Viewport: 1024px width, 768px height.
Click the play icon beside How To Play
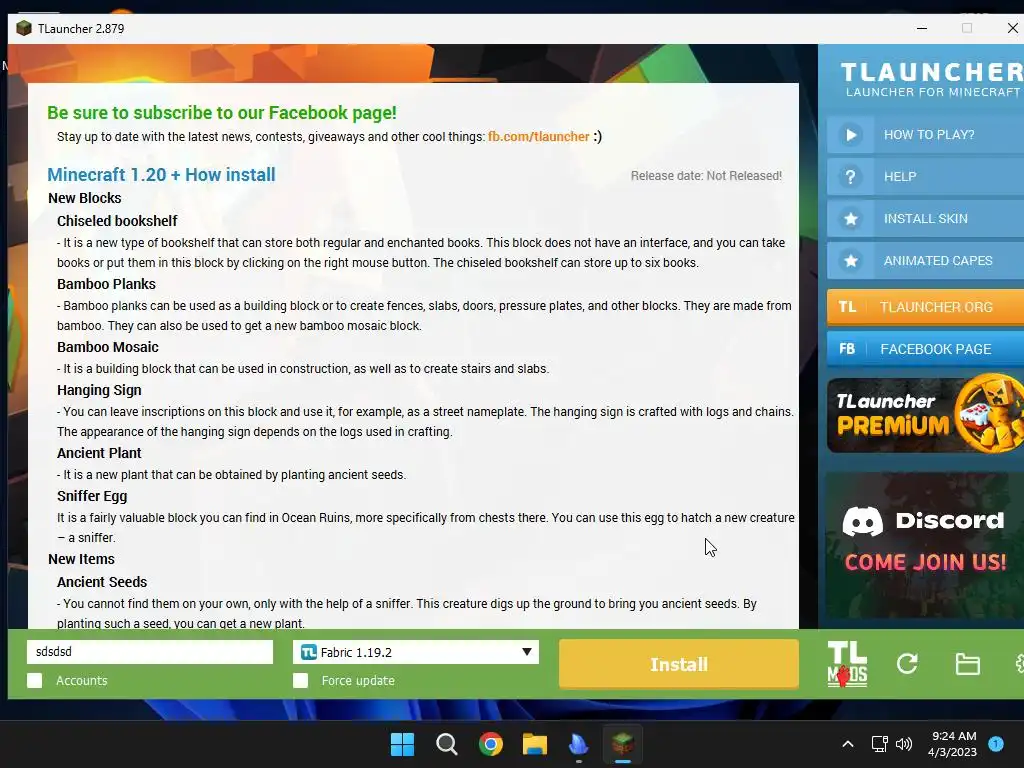pyautogui.click(x=850, y=135)
